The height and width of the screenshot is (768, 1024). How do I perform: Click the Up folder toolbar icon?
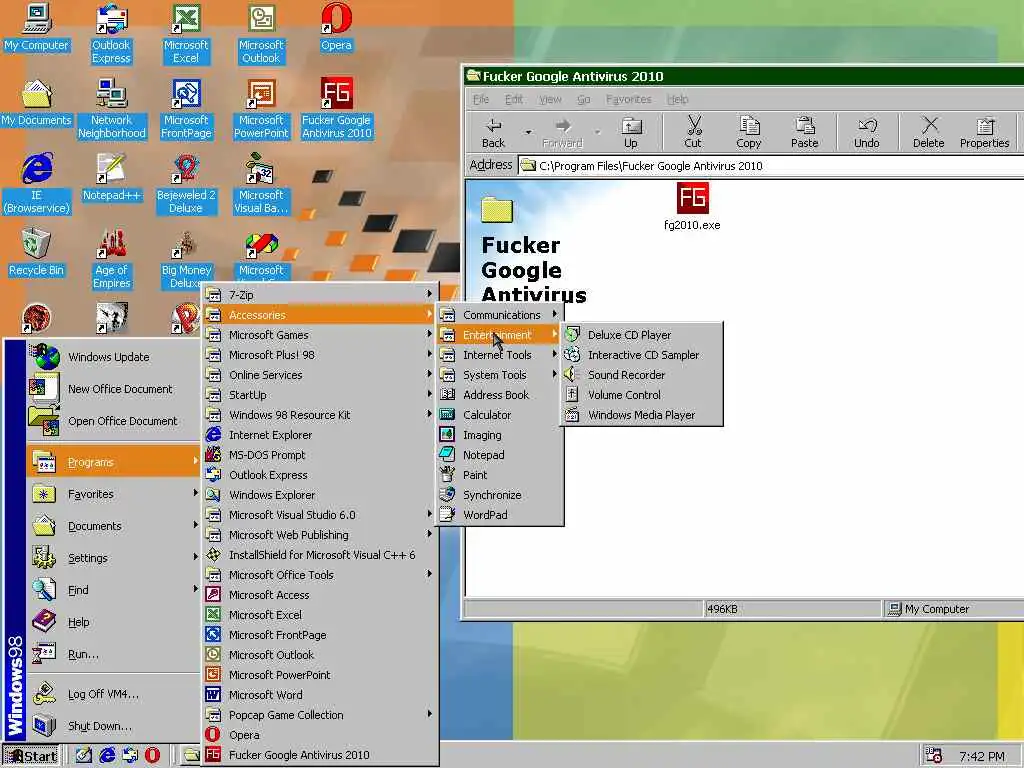[631, 125]
